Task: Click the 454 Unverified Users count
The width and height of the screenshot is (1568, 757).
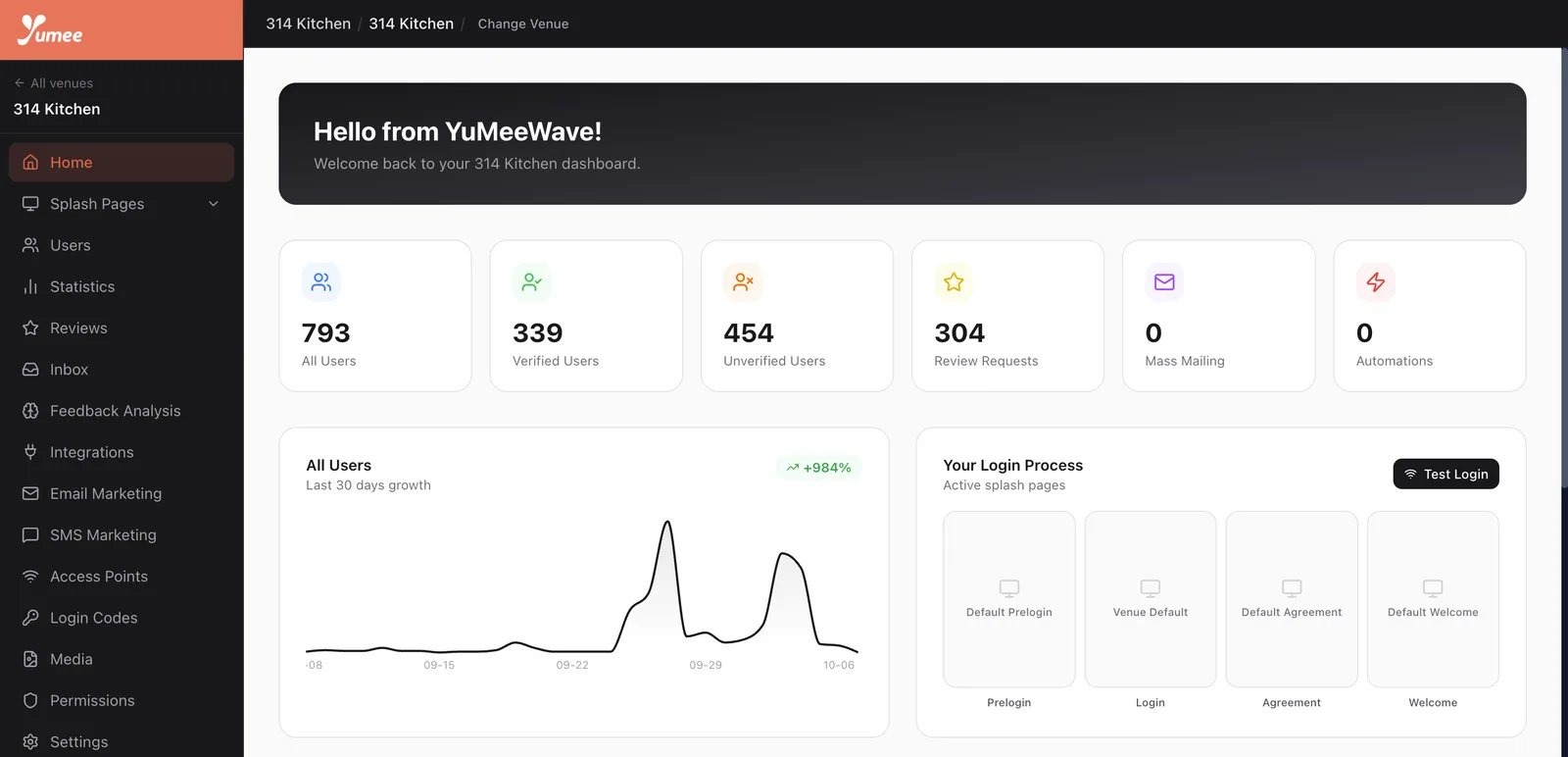Action: [749, 333]
